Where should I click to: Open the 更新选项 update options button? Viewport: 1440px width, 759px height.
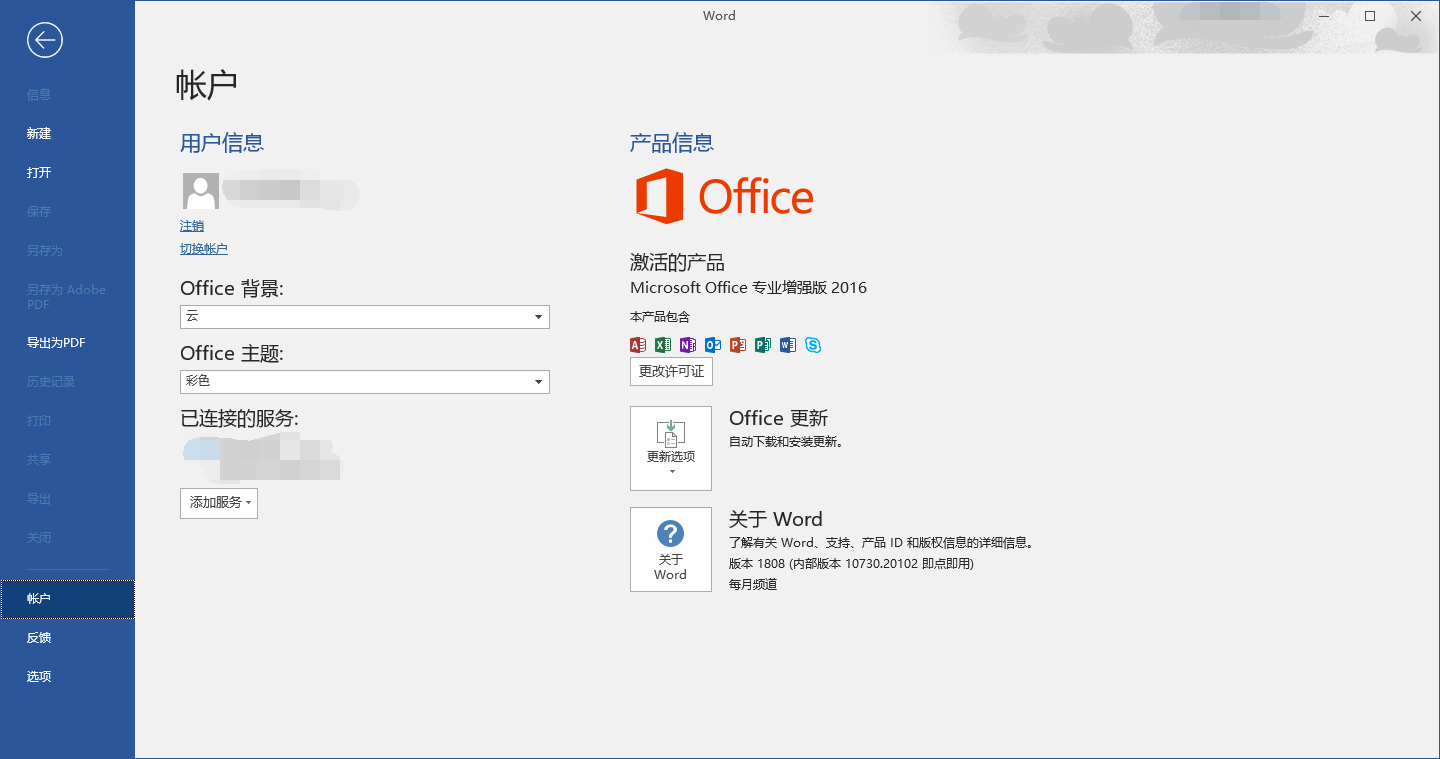671,448
